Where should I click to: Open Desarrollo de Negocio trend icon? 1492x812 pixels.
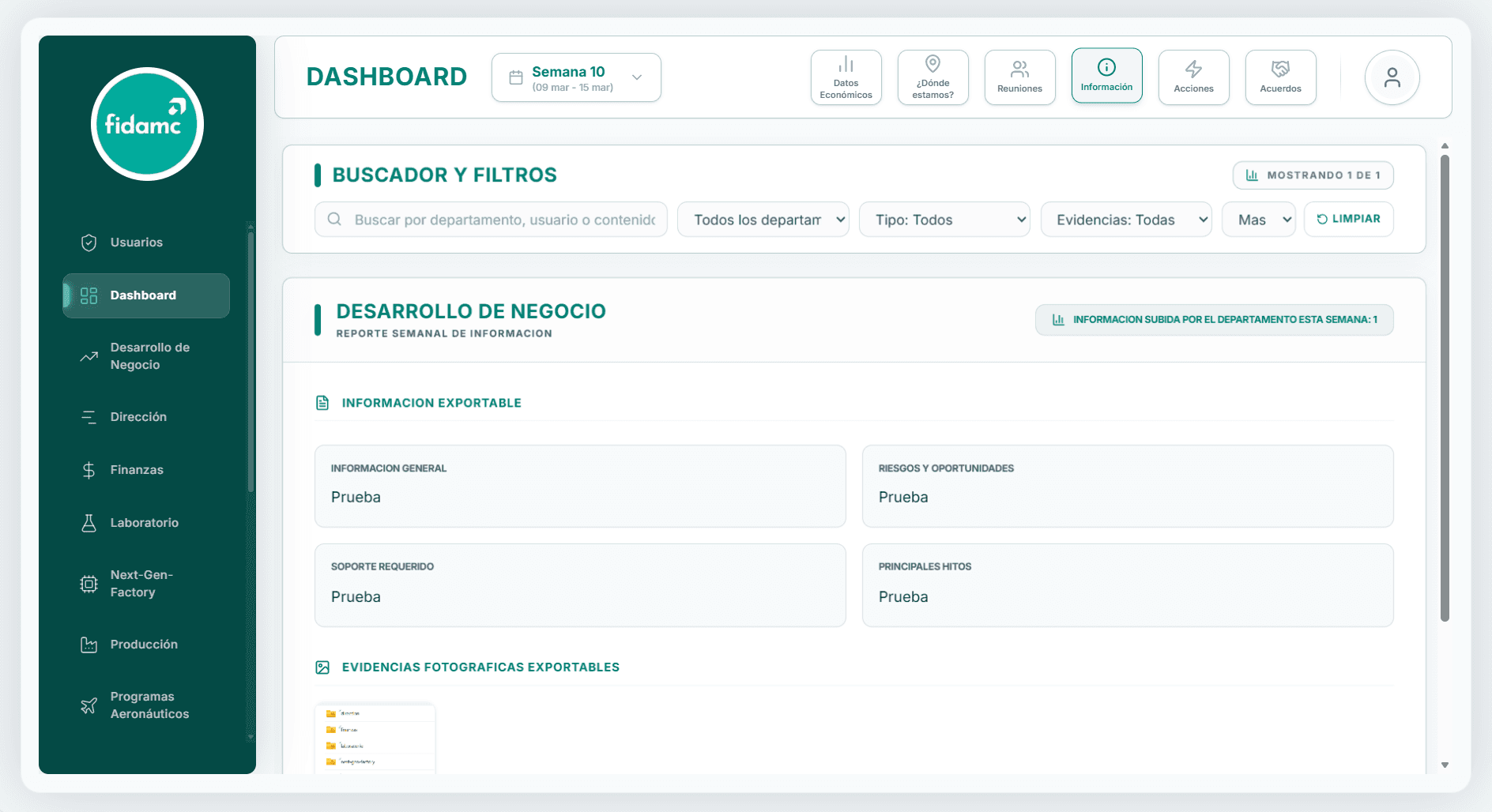(89, 356)
